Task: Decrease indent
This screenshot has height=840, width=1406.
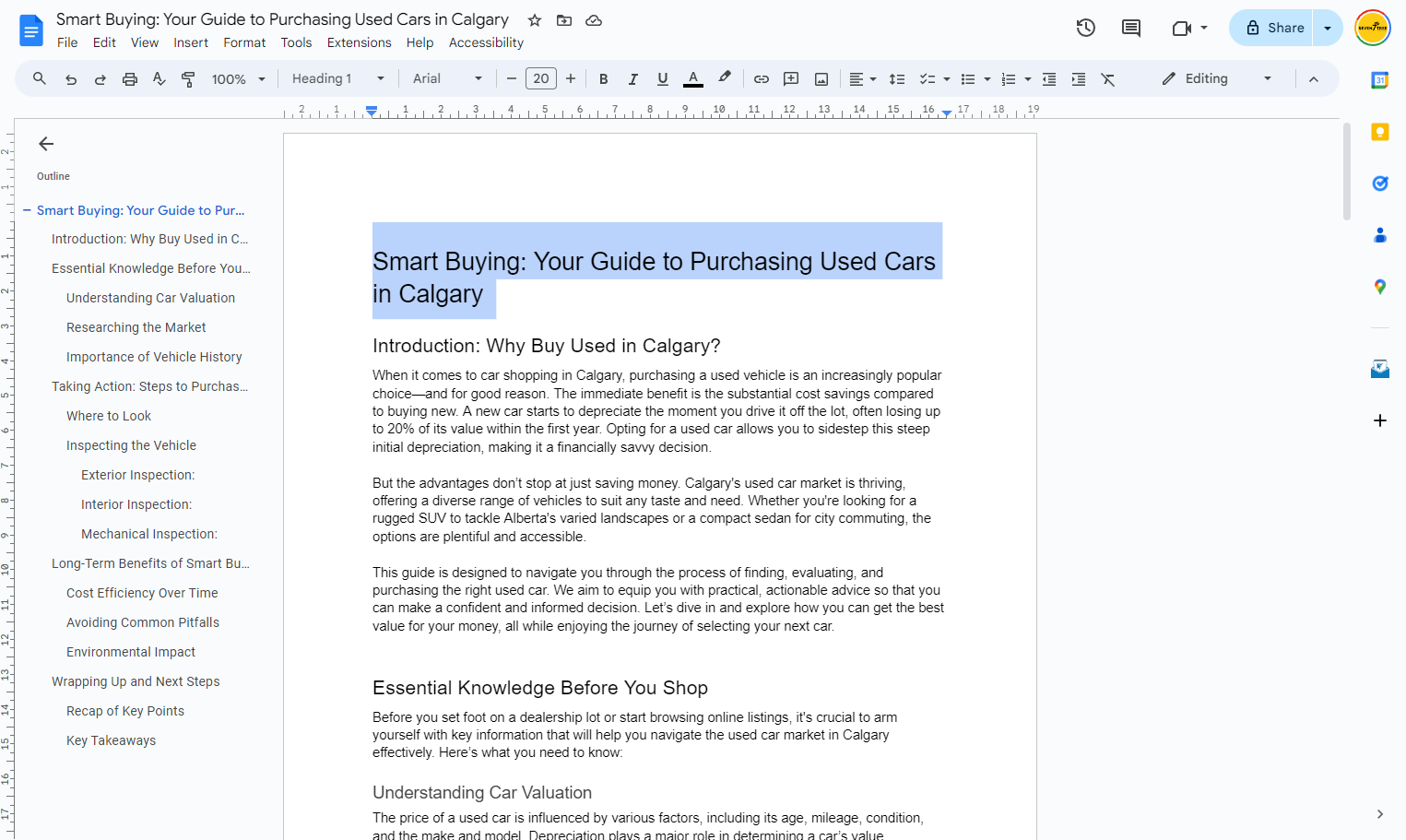Action: 1049,79
